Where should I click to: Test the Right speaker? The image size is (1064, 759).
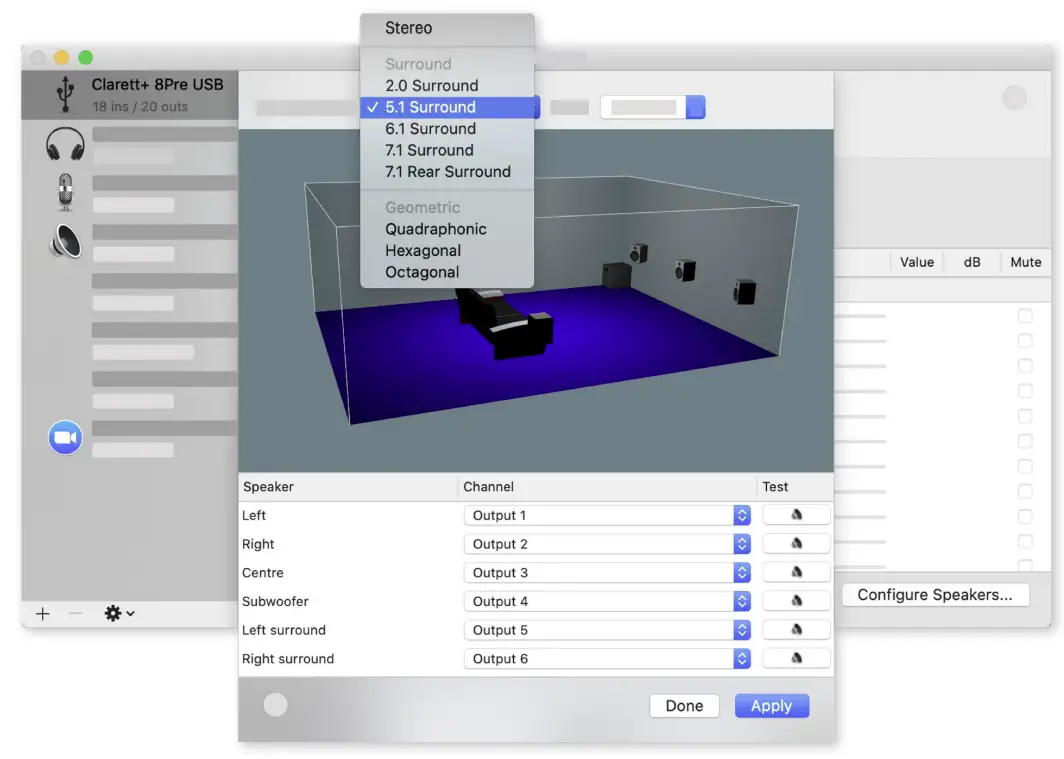[x=797, y=543]
